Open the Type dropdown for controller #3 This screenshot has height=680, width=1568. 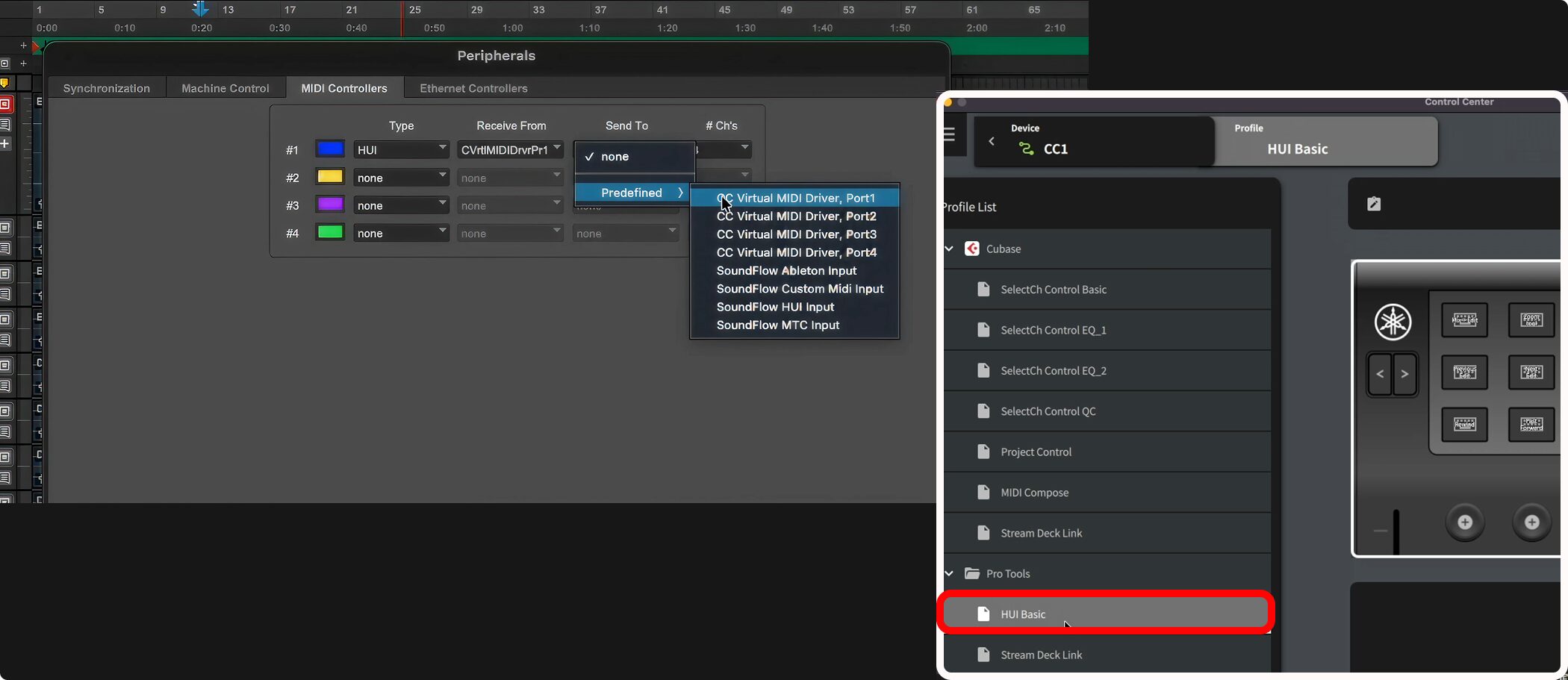401,205
